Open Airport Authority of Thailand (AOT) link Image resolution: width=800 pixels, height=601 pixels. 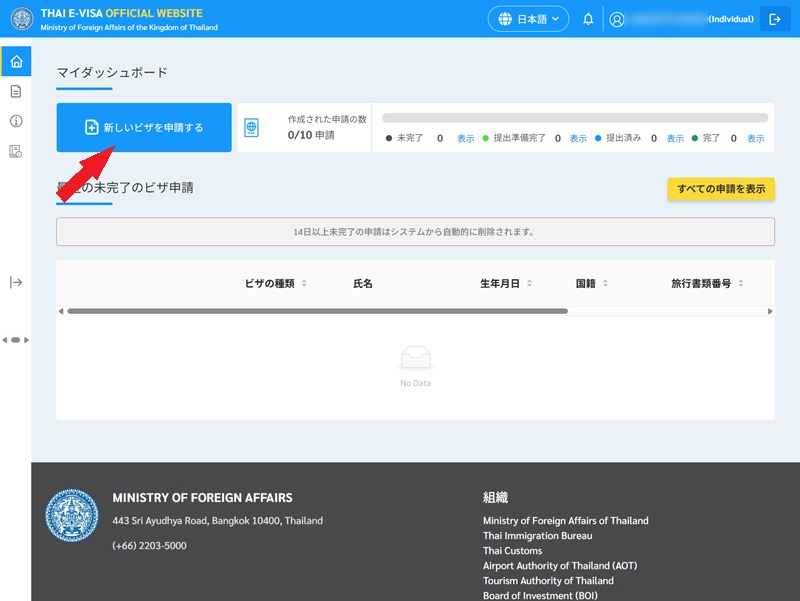(x=560, y=566)
